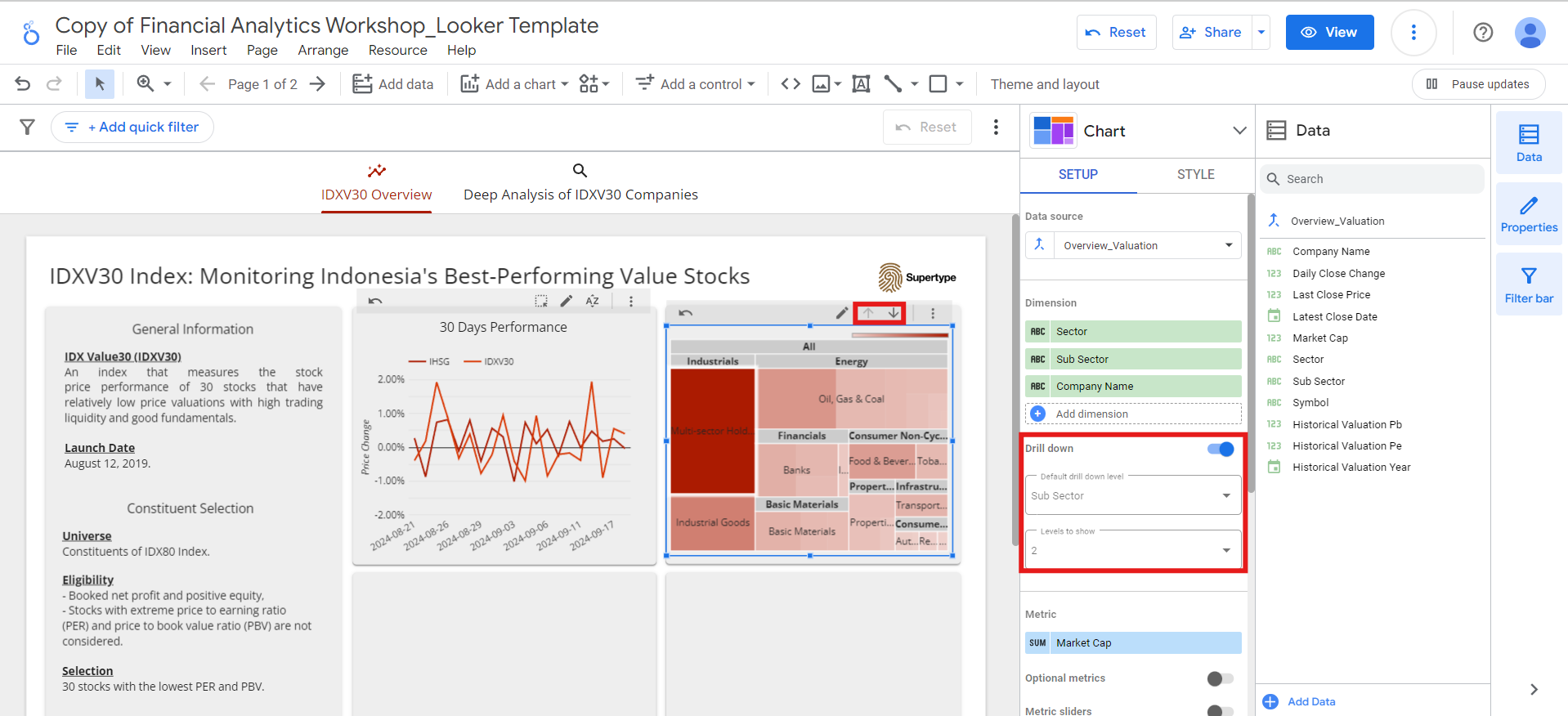1568x716 pixels.
Task: Open the more options kebab menu near View
Action: click(x=1413, y=33)
